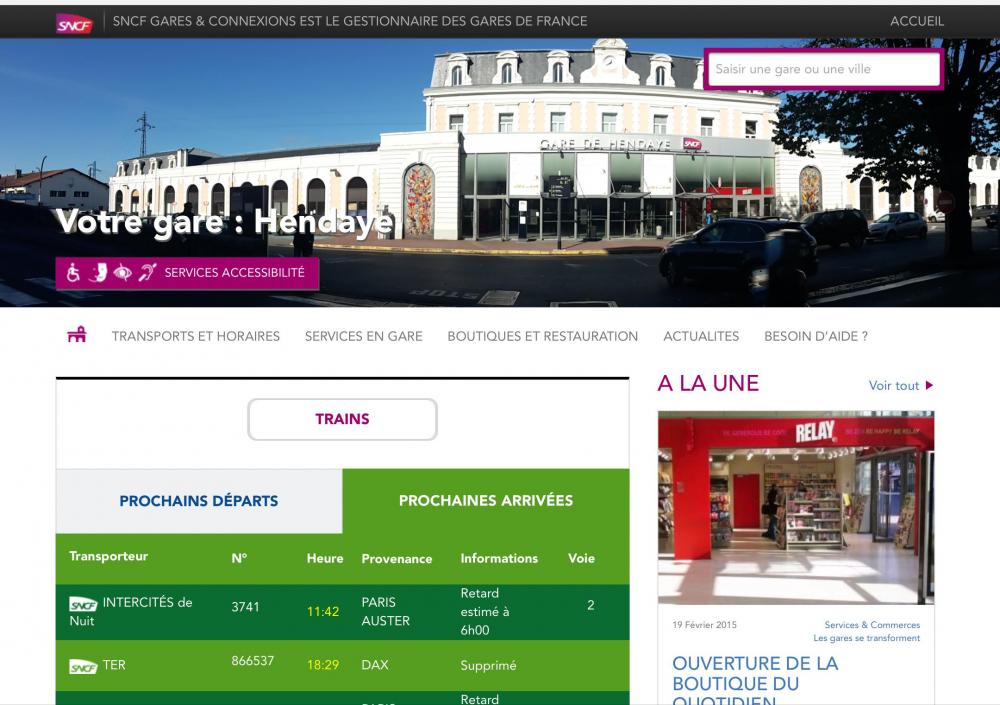Viewport: 1000px width, 705px height.
Task: Click the arrow next to Voir tout
Action: (x=929, y=385)
